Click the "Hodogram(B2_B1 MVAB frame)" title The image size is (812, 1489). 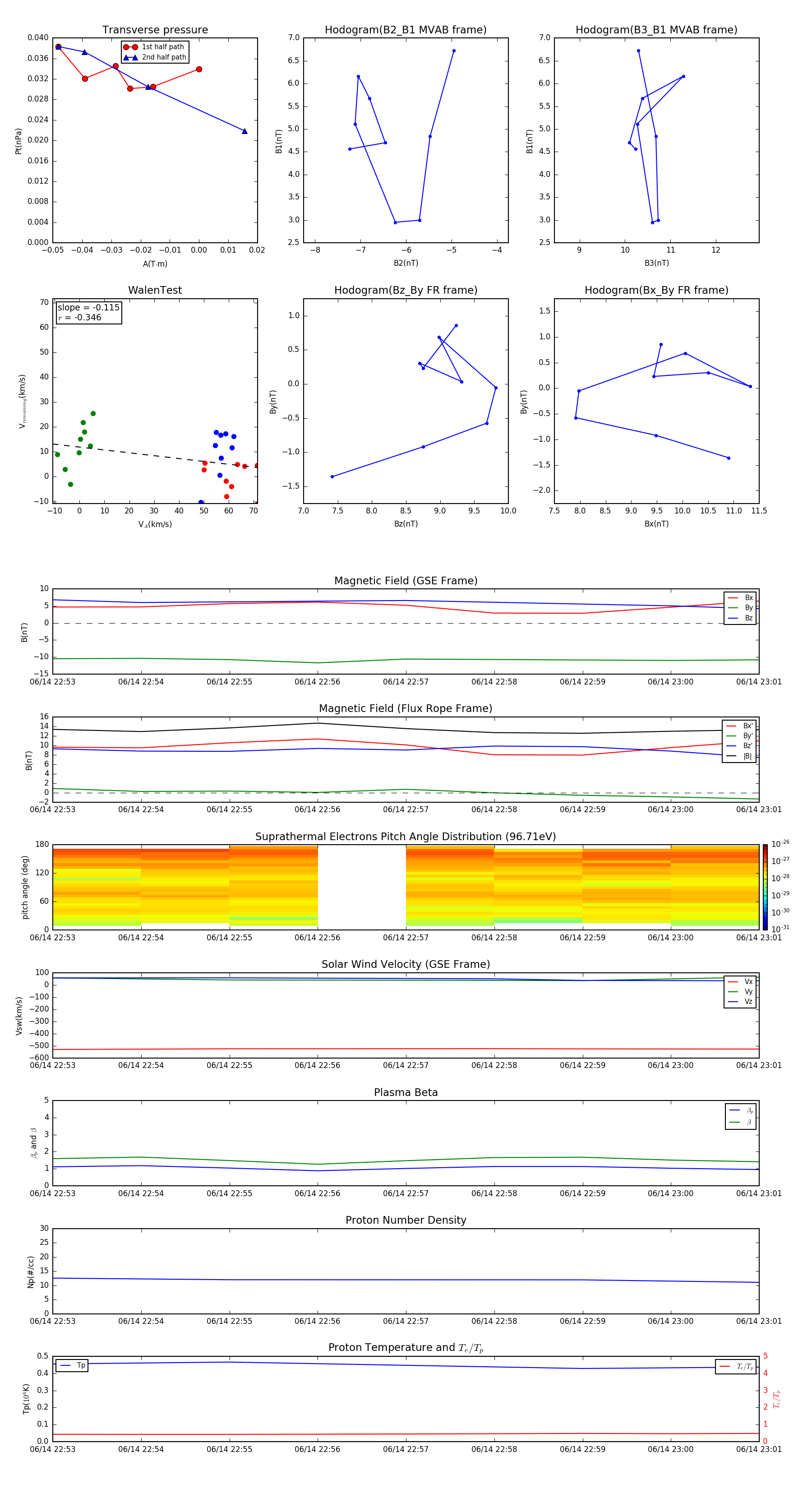(406, 30)
